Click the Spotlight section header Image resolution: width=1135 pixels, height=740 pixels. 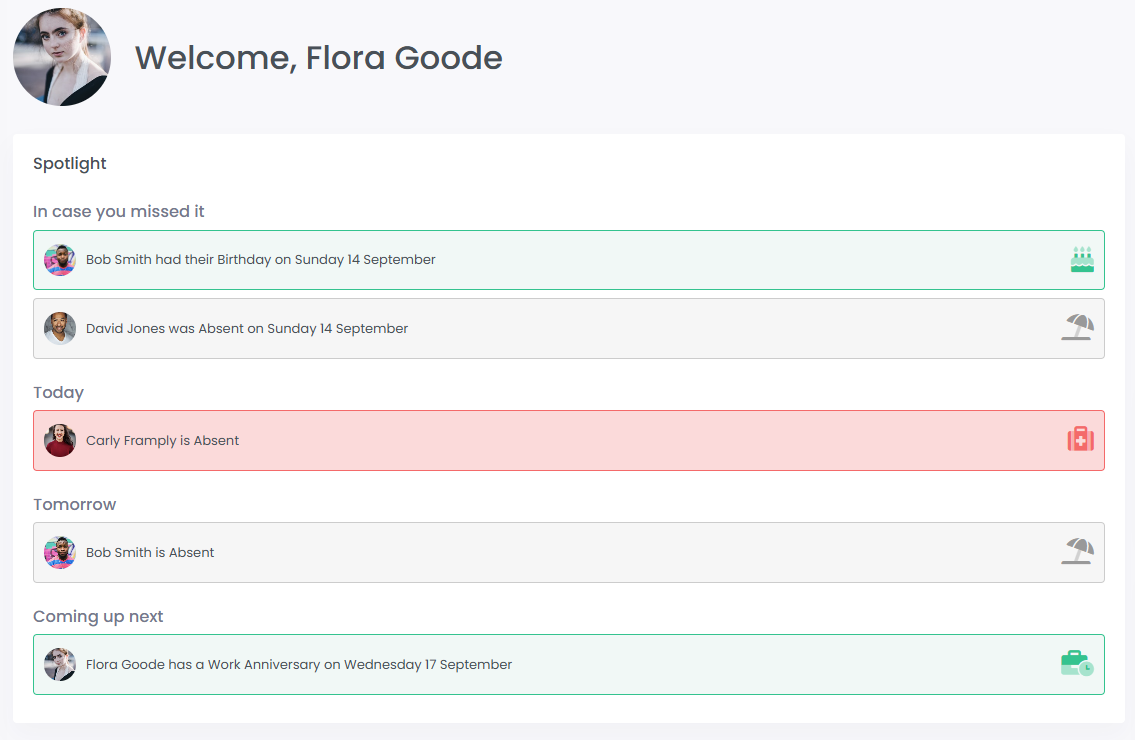tap(69, 163)
